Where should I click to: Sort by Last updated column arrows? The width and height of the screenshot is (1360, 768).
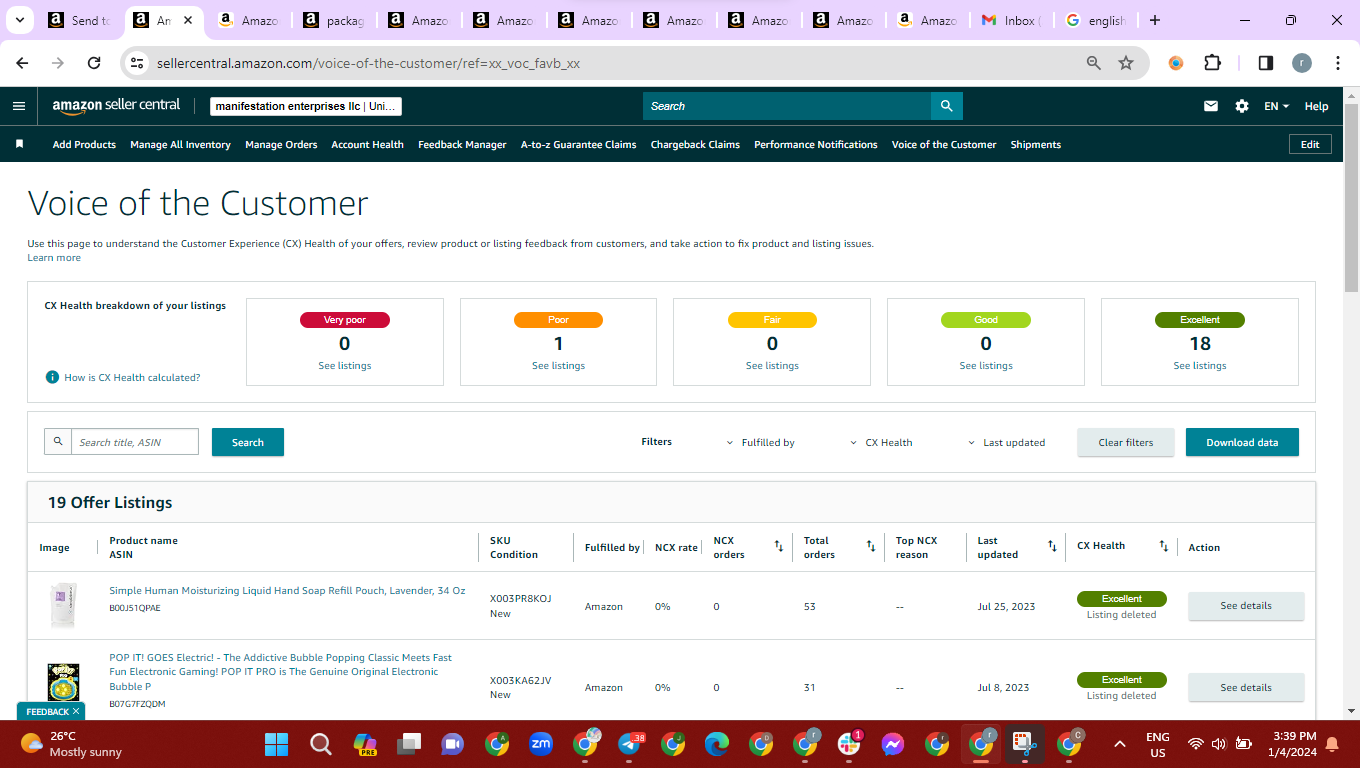(x=1052, y=546)
